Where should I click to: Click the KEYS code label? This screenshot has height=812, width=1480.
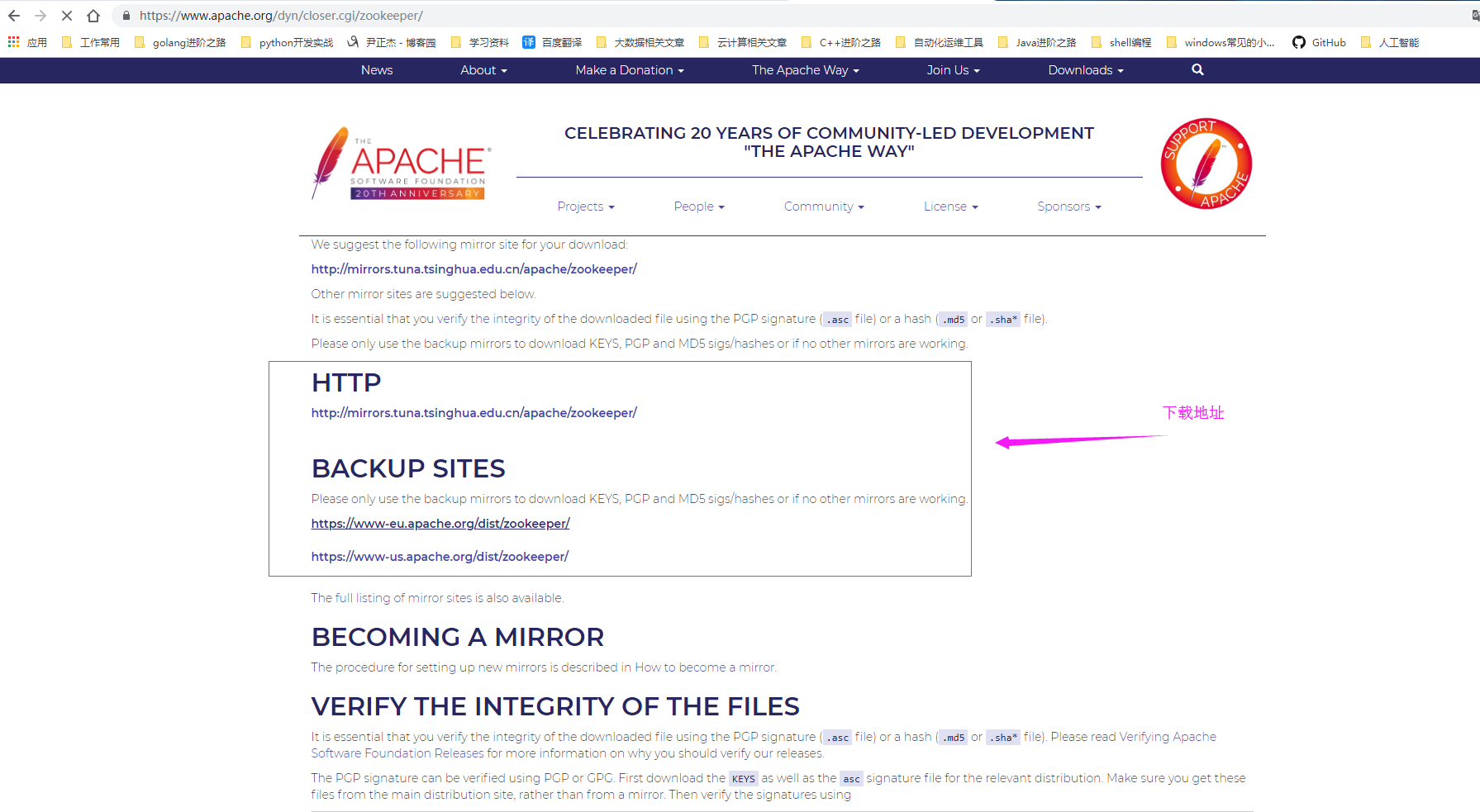743,778
